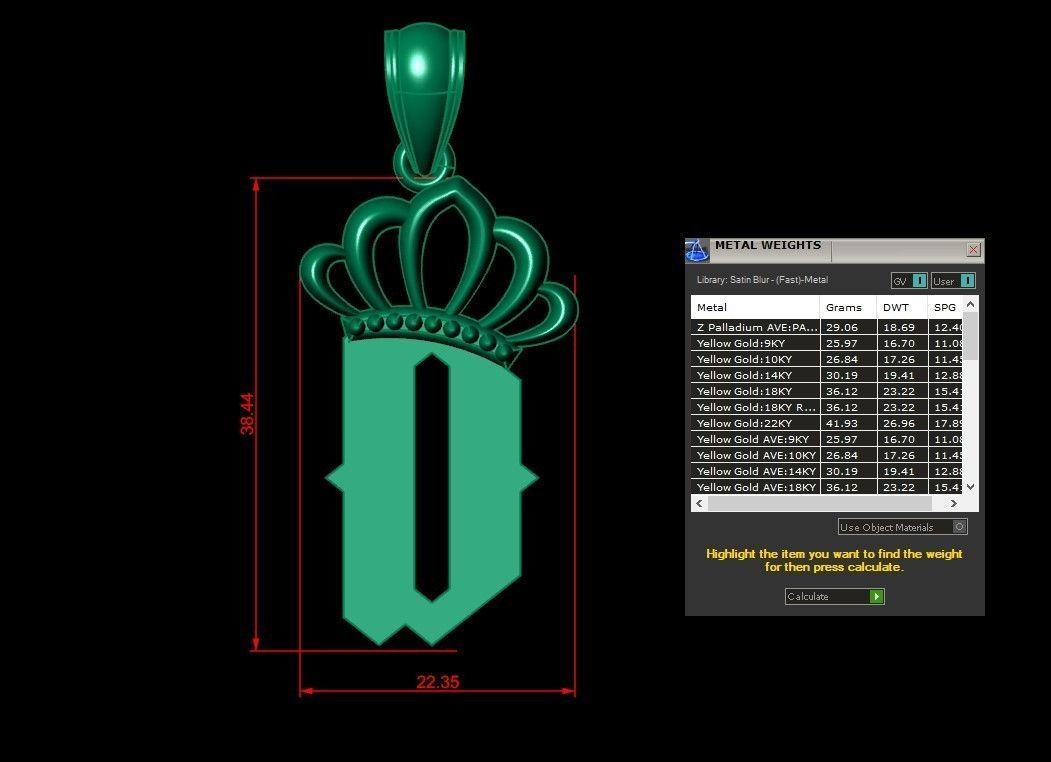Click the Metal Weights flask icon
This screenshot has width=1051, height=762.
(697, 250)
